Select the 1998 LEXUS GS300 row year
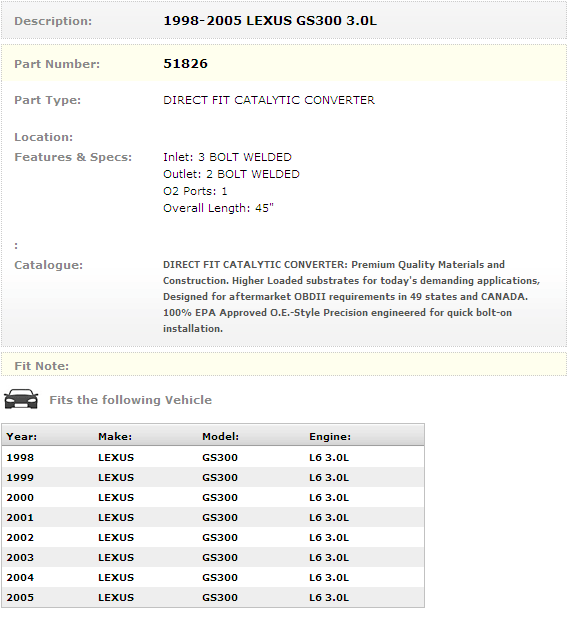This screenshot has width=570, height=628. 20,457
